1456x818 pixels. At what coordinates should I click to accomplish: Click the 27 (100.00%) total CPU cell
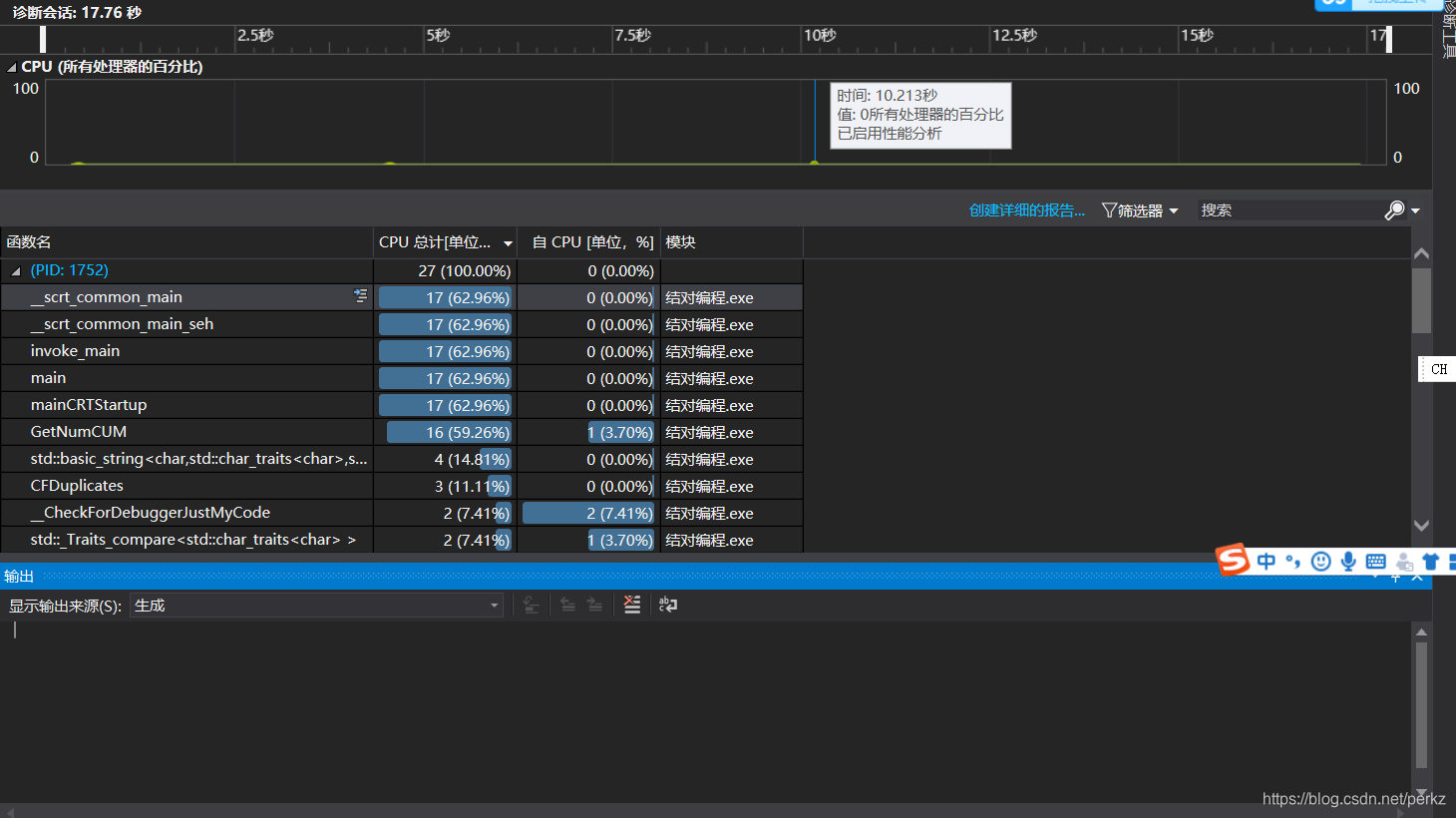(x=445, y=270)
